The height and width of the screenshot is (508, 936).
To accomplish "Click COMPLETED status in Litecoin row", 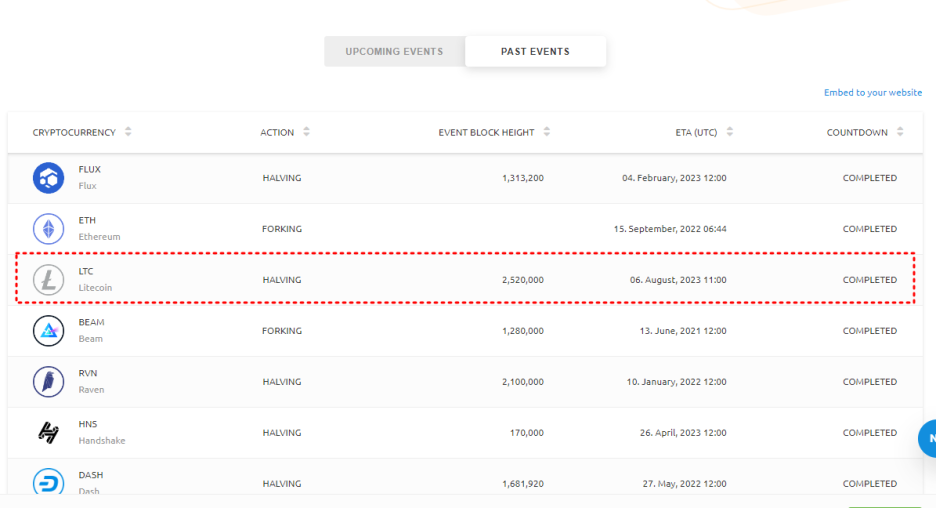I will tap(870, 279).
